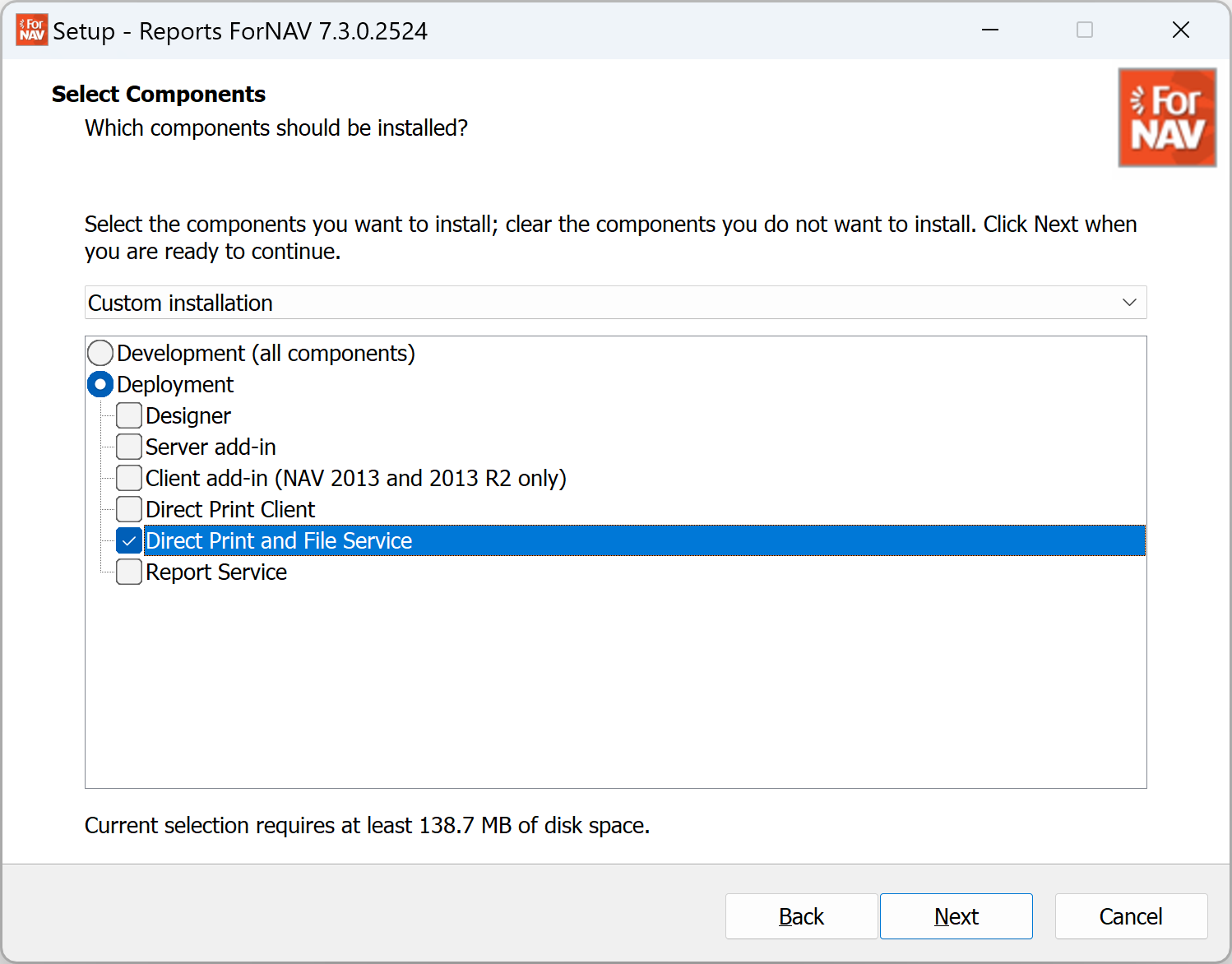Viewport: 1232px width, 964px height.
Task: Go back with the Back button
Action: point(801,916)
